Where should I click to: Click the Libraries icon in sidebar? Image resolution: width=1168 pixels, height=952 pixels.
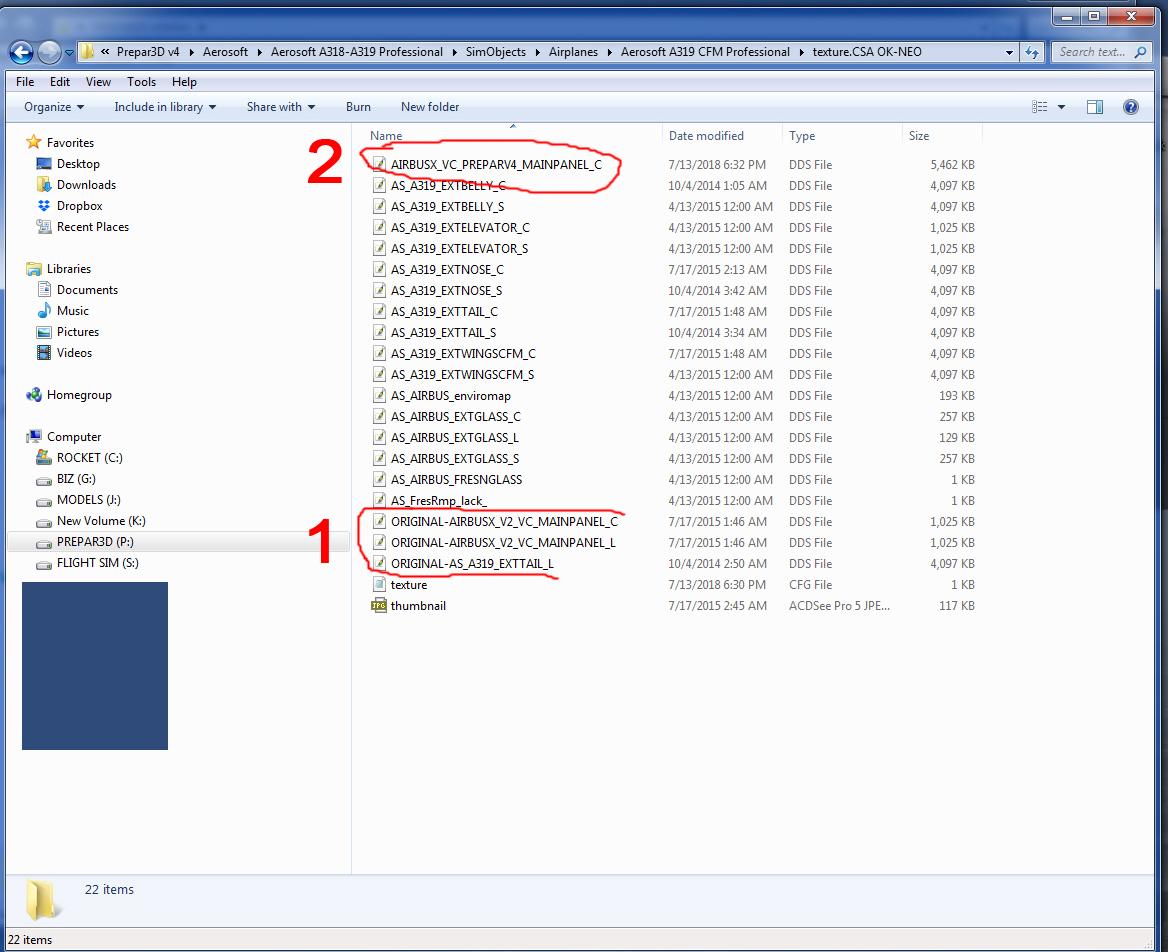click(34, 269)
